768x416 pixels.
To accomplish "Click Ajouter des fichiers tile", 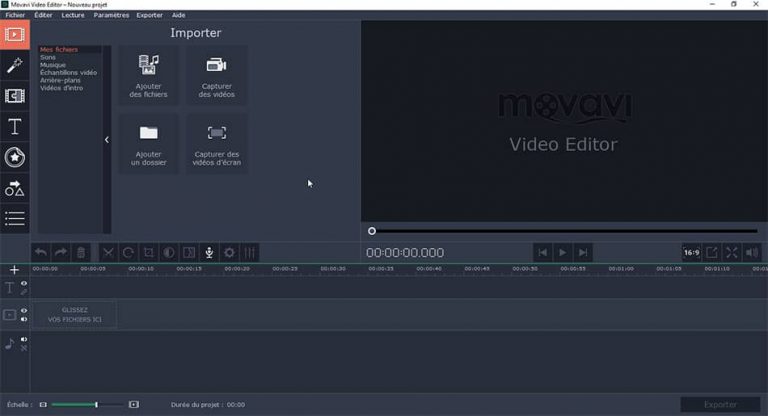I will click(x=148, y=75).
